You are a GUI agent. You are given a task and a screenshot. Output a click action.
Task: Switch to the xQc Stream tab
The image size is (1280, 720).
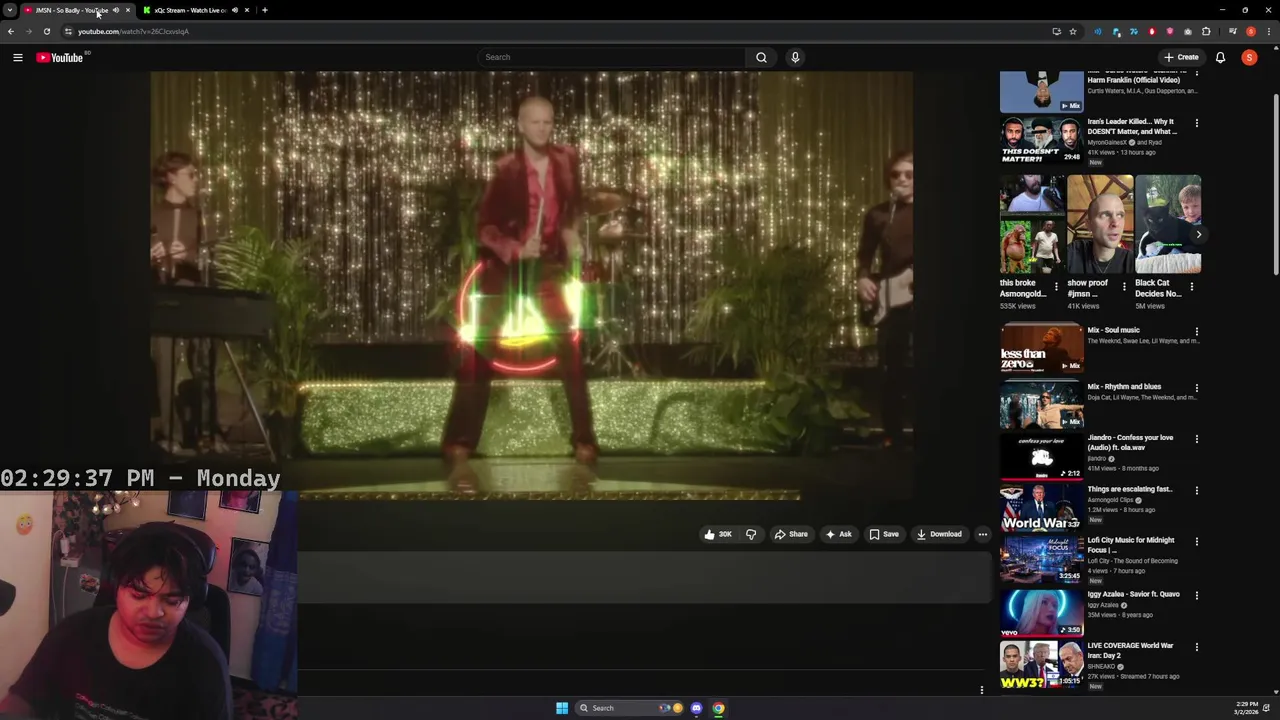click(x=190, y=10)
